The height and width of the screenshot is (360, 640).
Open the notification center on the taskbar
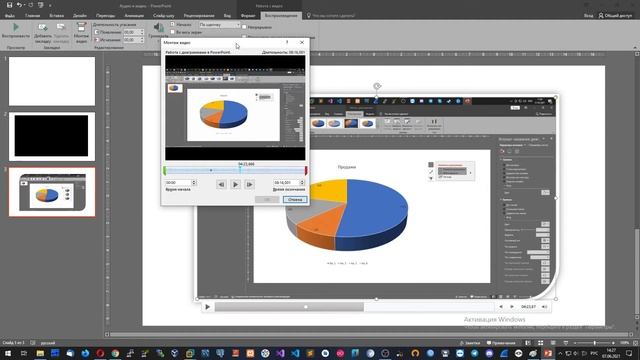(x=629, y=353)
